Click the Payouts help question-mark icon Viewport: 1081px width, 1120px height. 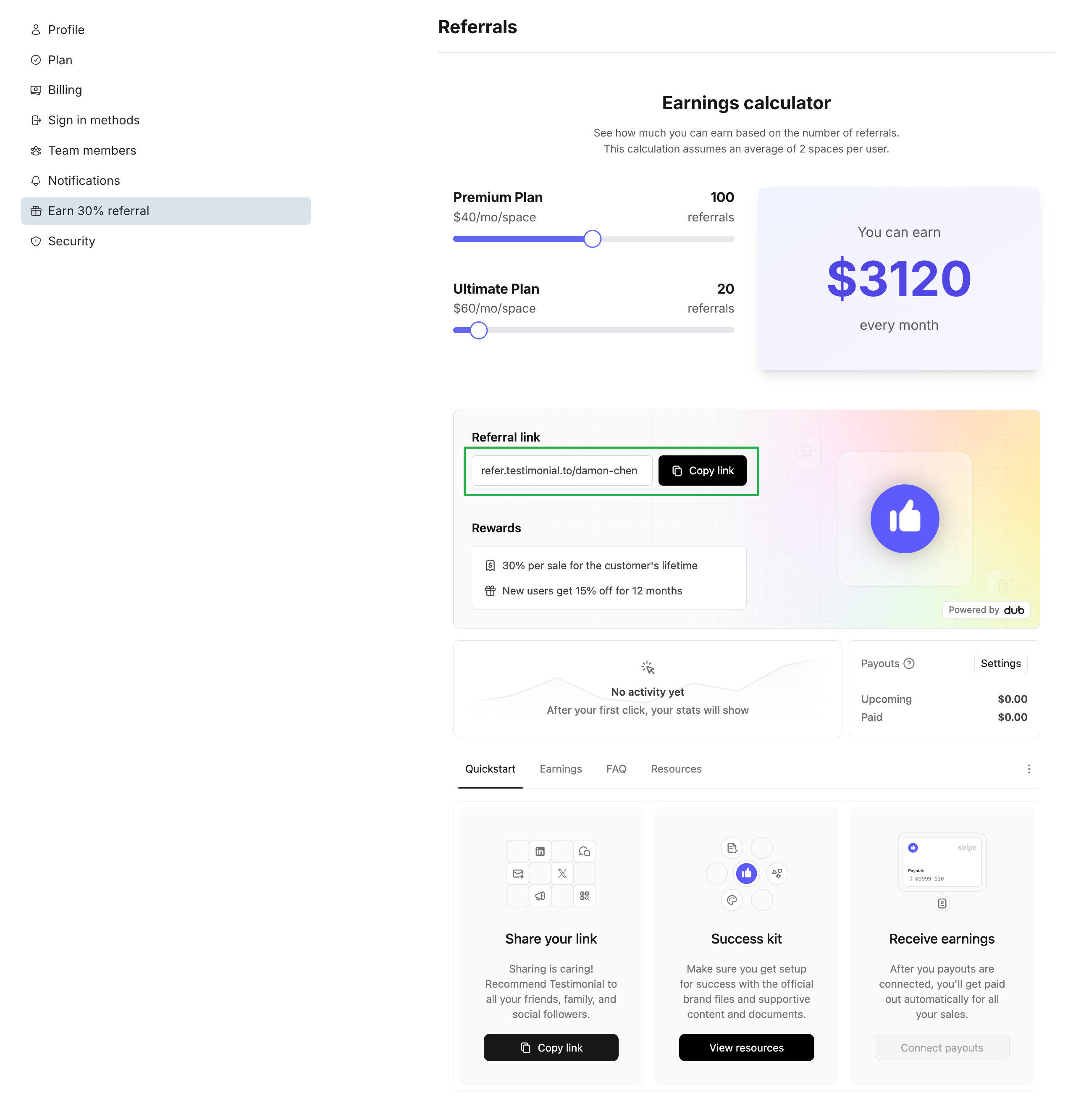(909, 663)
